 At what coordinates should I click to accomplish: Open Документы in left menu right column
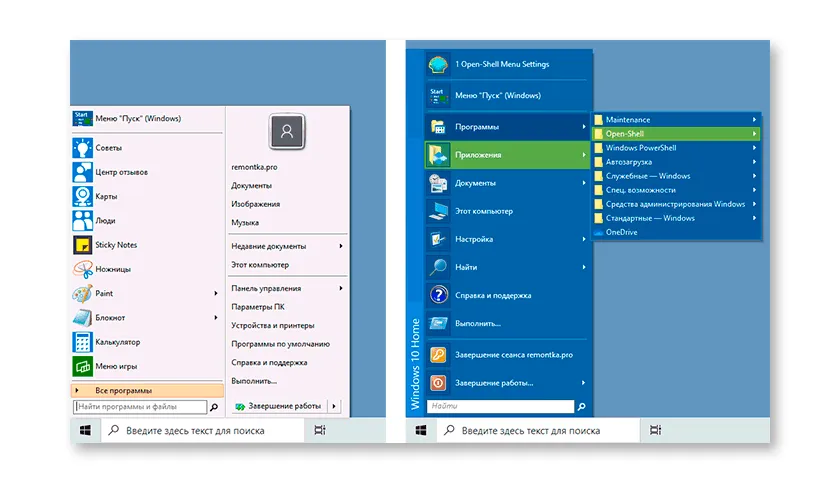[x=251, y=186]
